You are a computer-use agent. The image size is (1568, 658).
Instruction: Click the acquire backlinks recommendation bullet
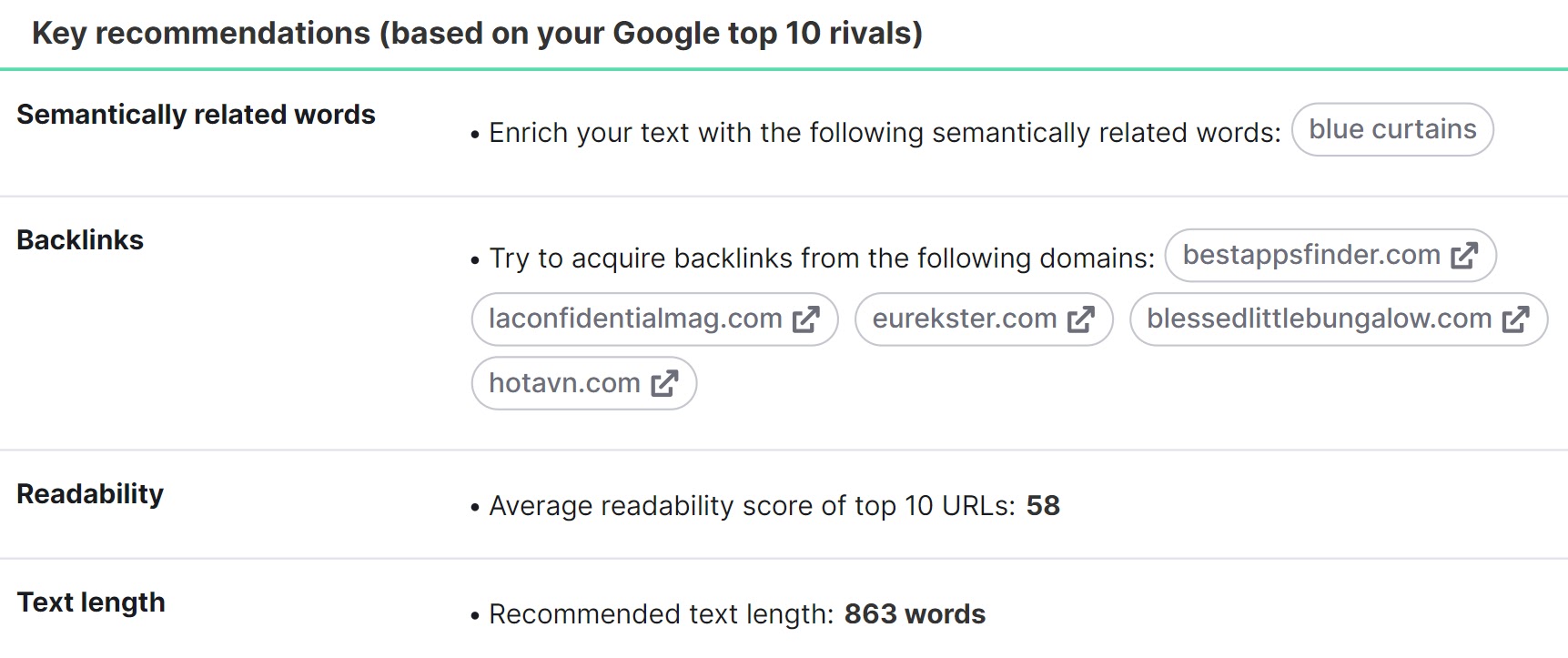click(x=819, y=258)
